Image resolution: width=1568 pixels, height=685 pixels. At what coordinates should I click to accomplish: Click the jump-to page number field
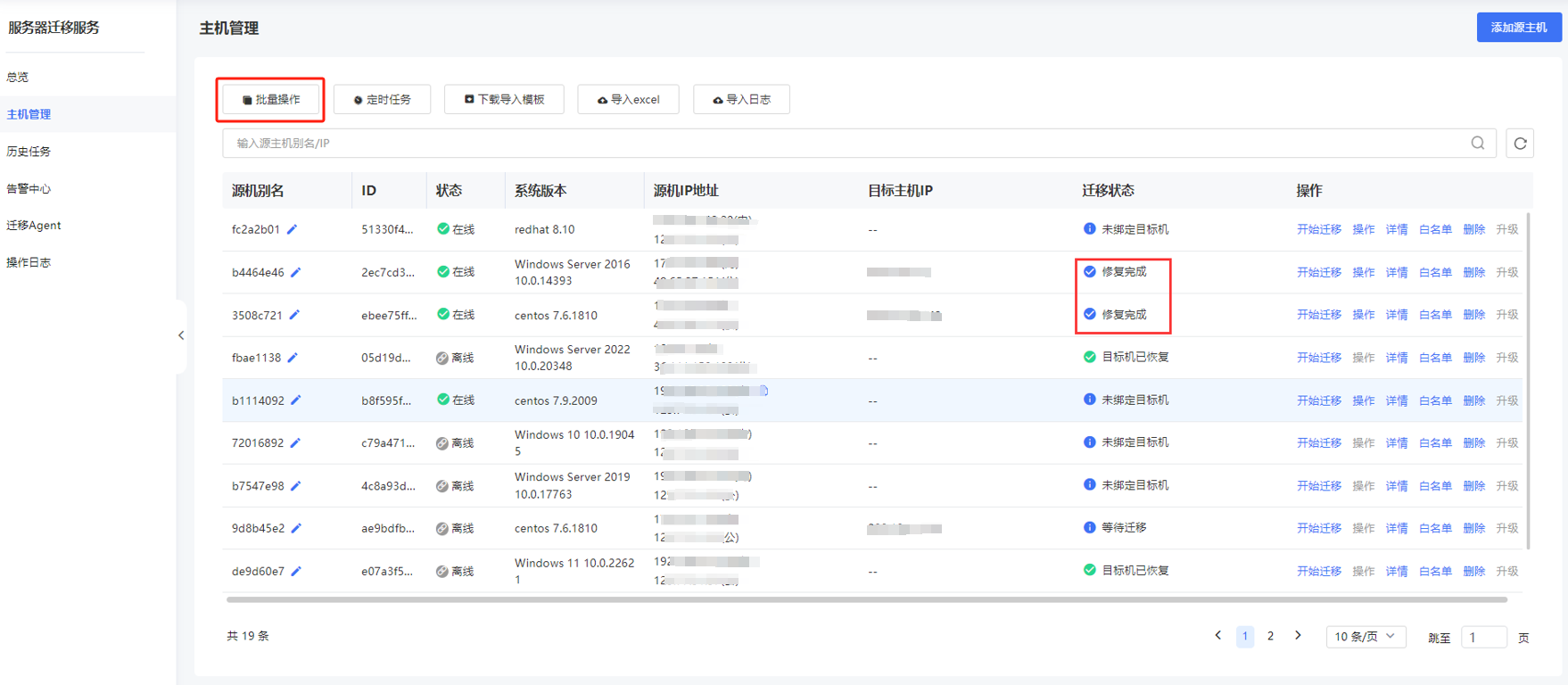click(1483, 637)
